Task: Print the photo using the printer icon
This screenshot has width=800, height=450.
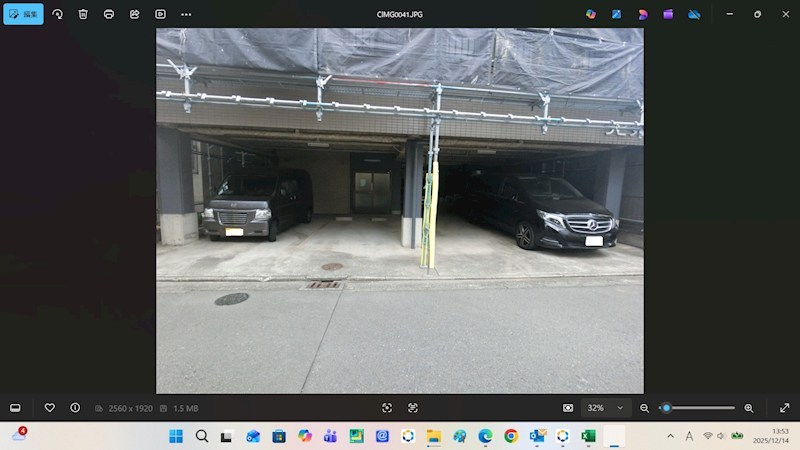Action: [109, 14]
